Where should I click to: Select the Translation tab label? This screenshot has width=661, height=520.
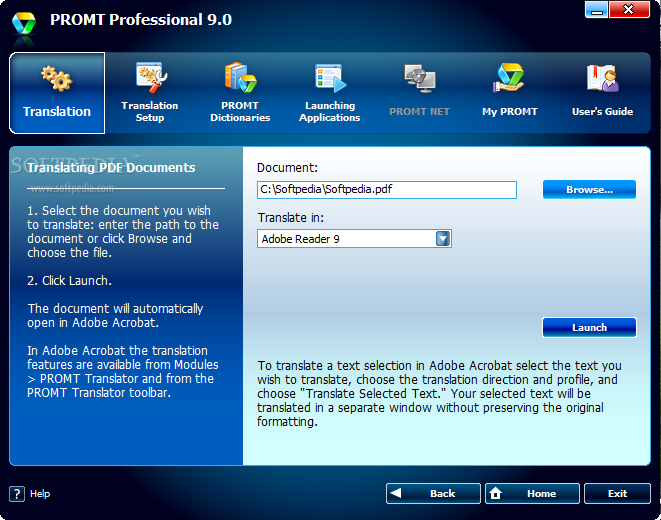[x=57, y=112]
